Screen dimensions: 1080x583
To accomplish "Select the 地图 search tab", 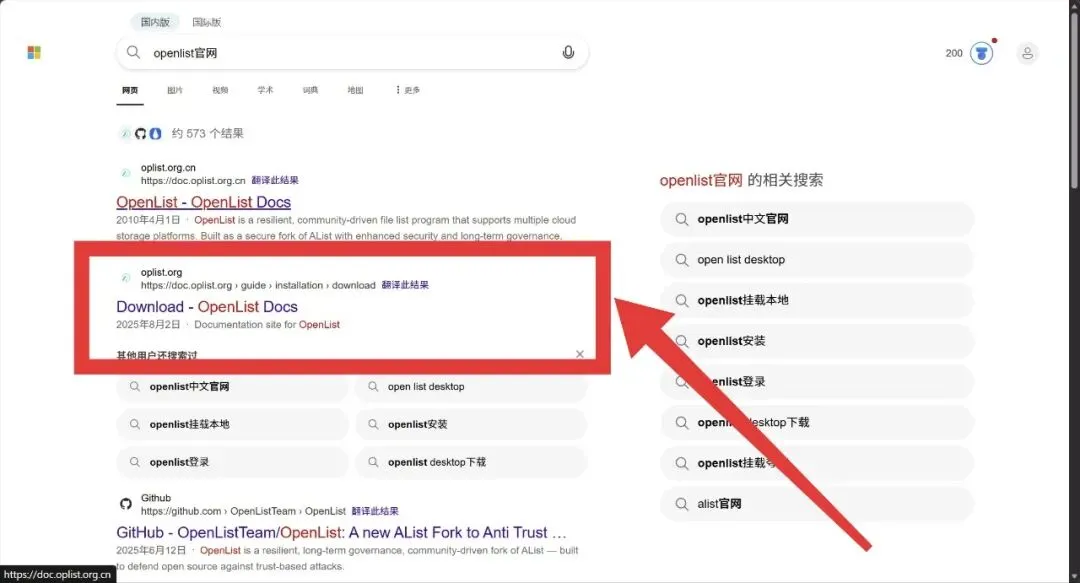I will (x=355, y=90).
